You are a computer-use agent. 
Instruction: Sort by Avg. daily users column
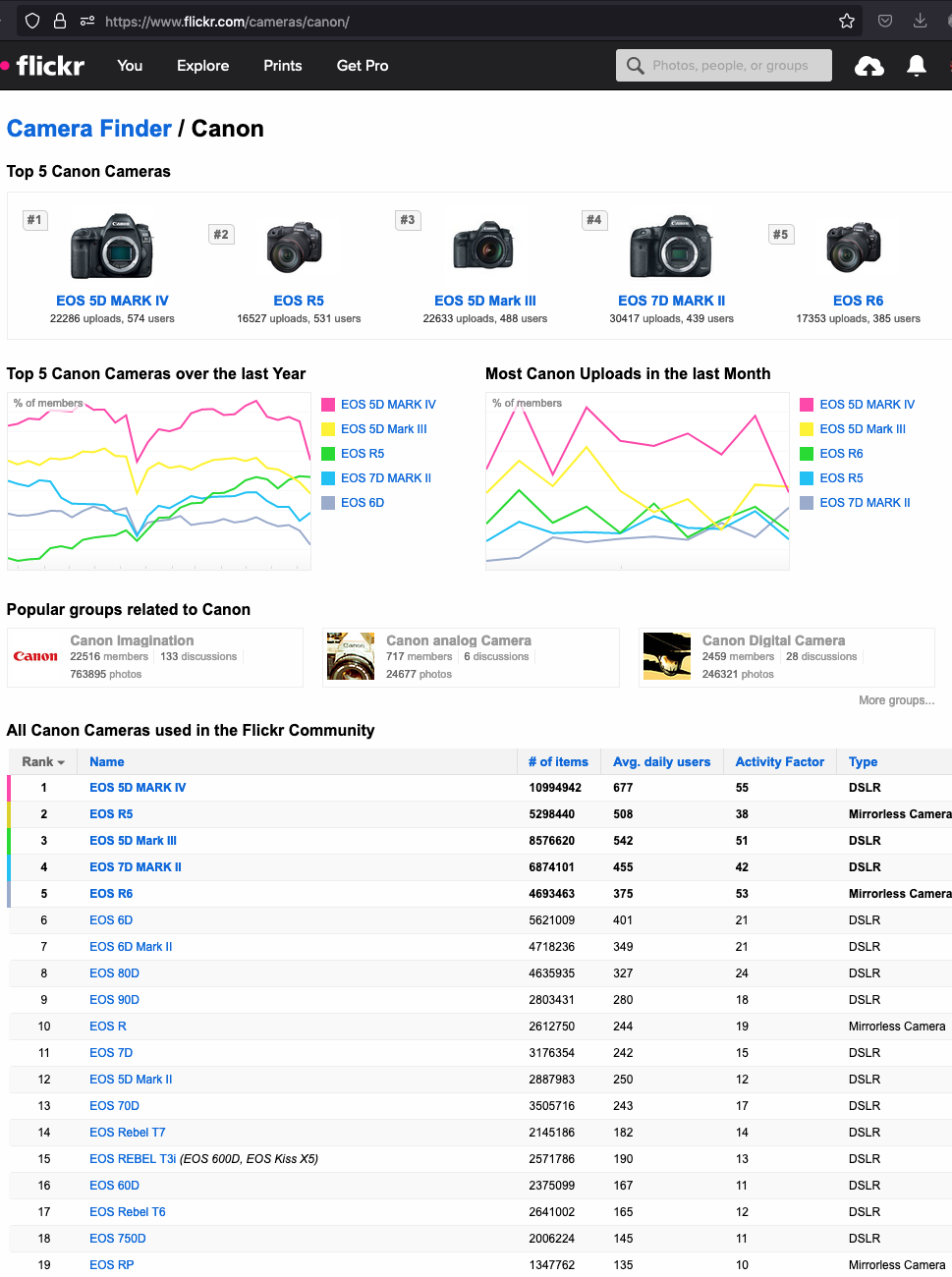(661, 762)
